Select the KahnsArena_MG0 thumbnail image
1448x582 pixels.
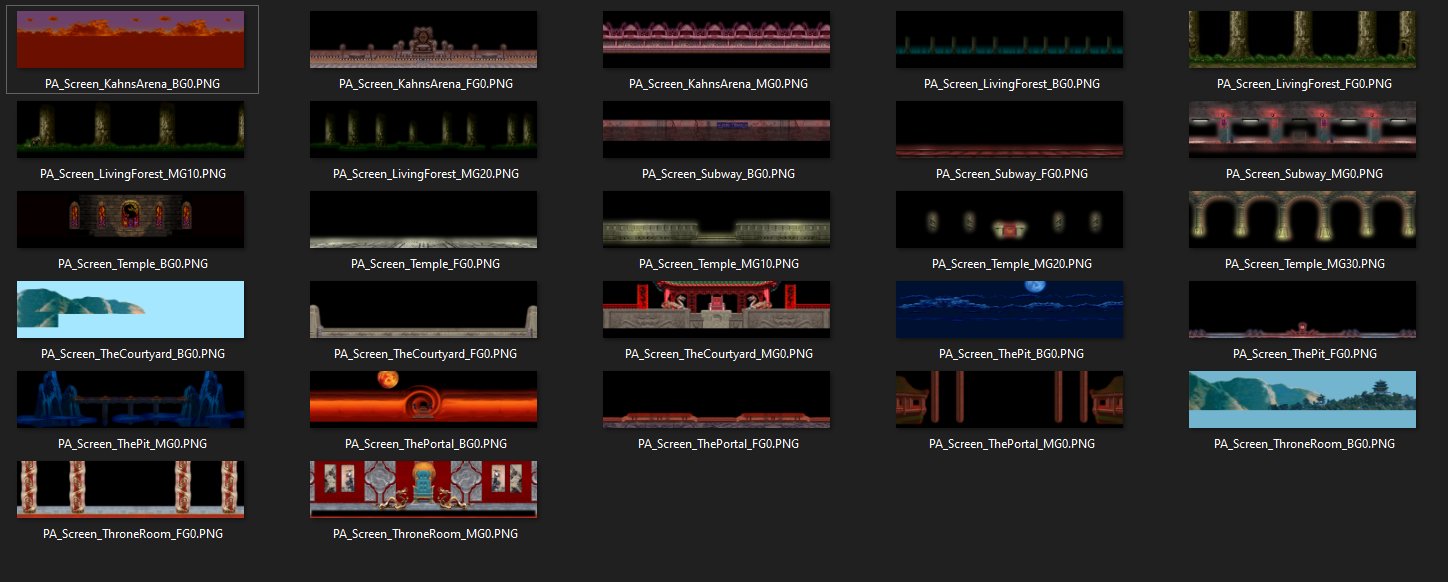click(717, 40)
